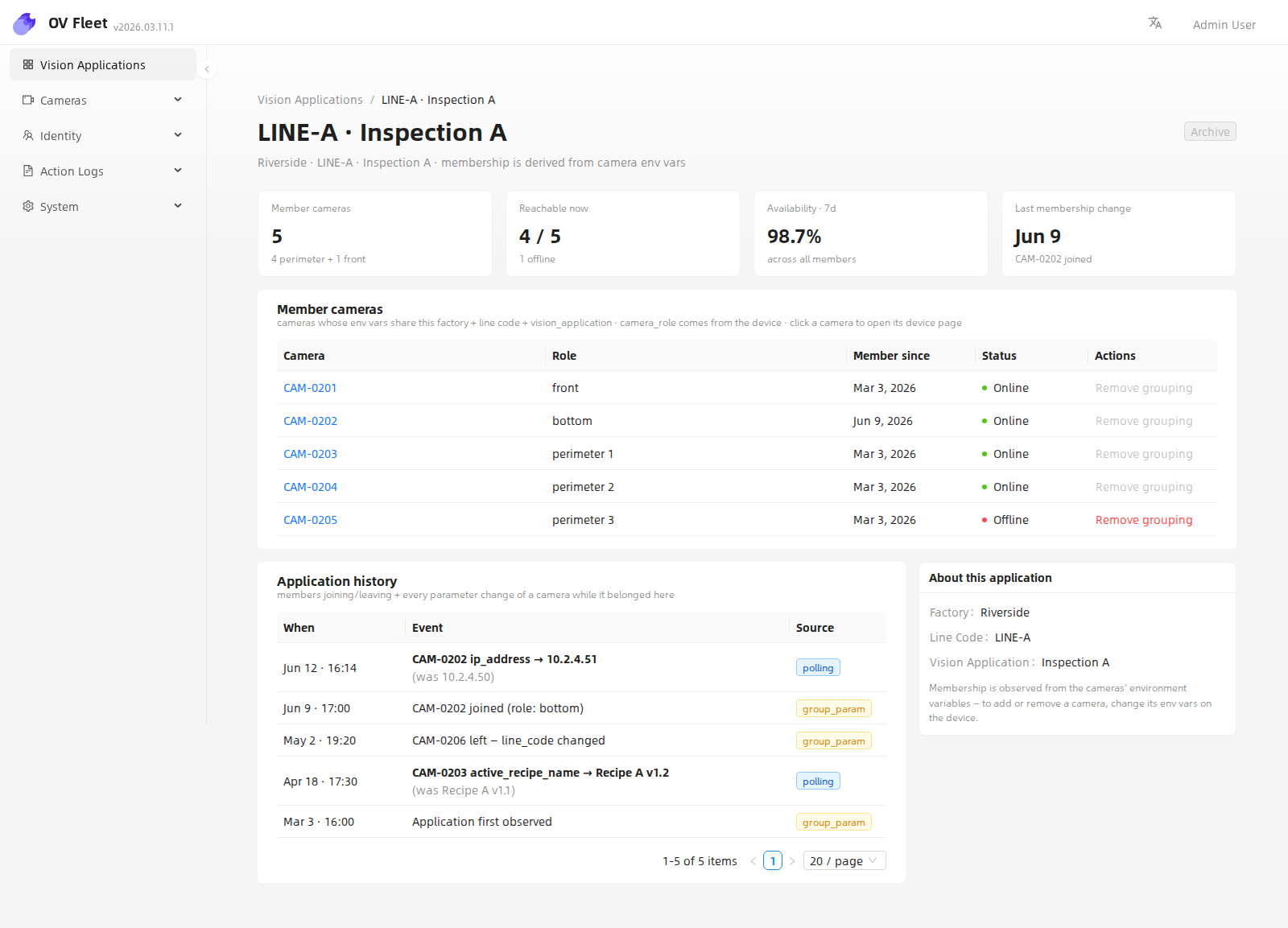This screenshot has height=928, width=1288.
Task: Go to next history page arrow
Action: pos(792,861)
